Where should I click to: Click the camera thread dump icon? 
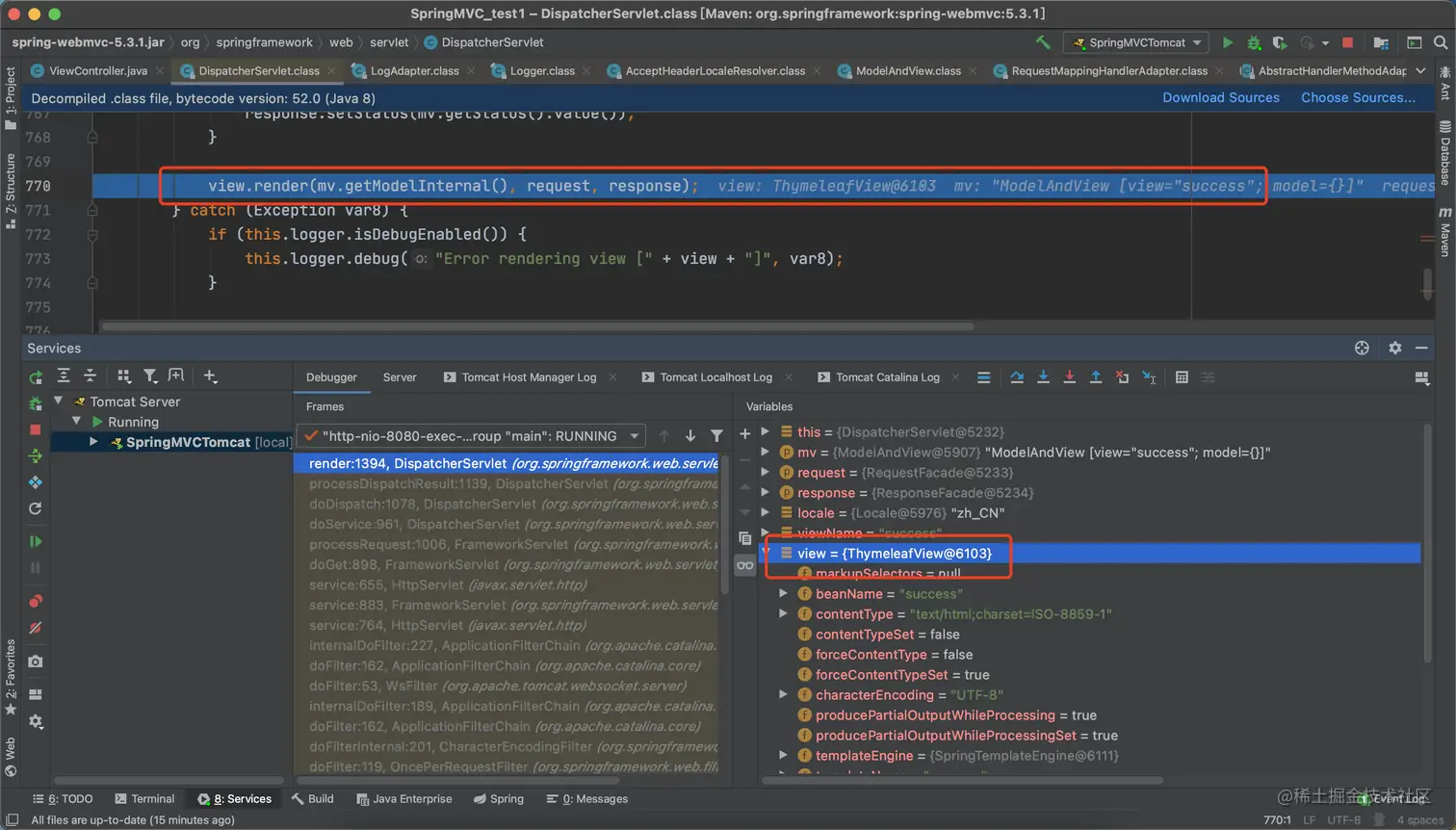[x=36, y=661]
